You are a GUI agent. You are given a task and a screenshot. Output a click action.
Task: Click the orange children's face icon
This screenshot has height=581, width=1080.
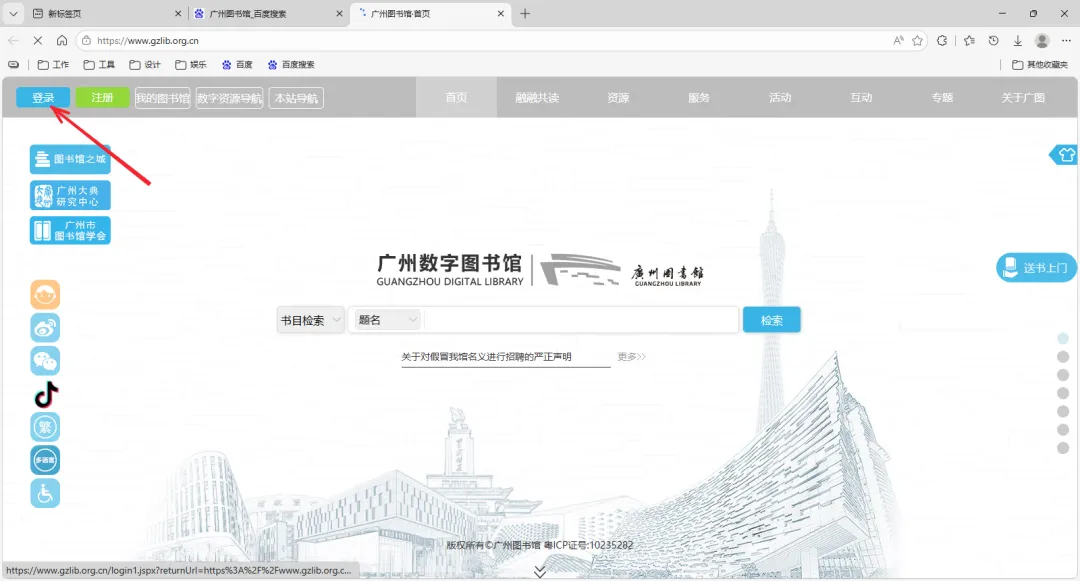(45, 295)
